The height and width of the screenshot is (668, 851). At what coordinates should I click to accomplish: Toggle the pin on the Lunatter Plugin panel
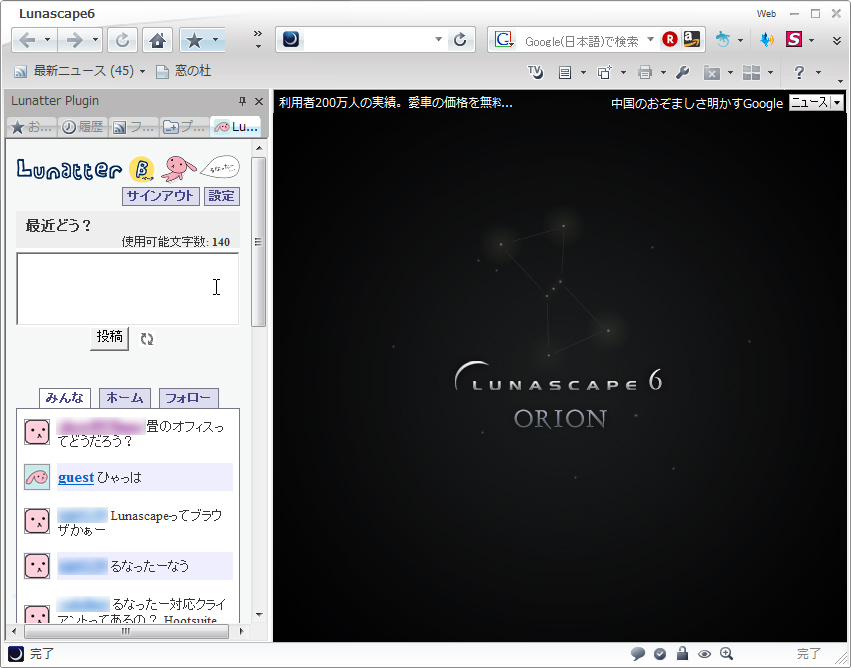241,100
